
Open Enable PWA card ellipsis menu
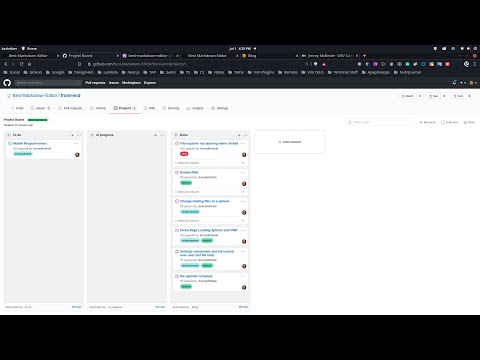point(243,172)
